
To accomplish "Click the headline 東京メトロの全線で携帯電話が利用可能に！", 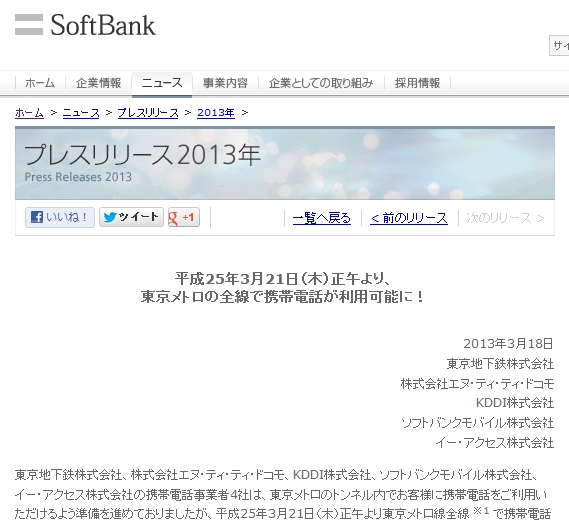I will pyautogui.click(x=283, y=297).
